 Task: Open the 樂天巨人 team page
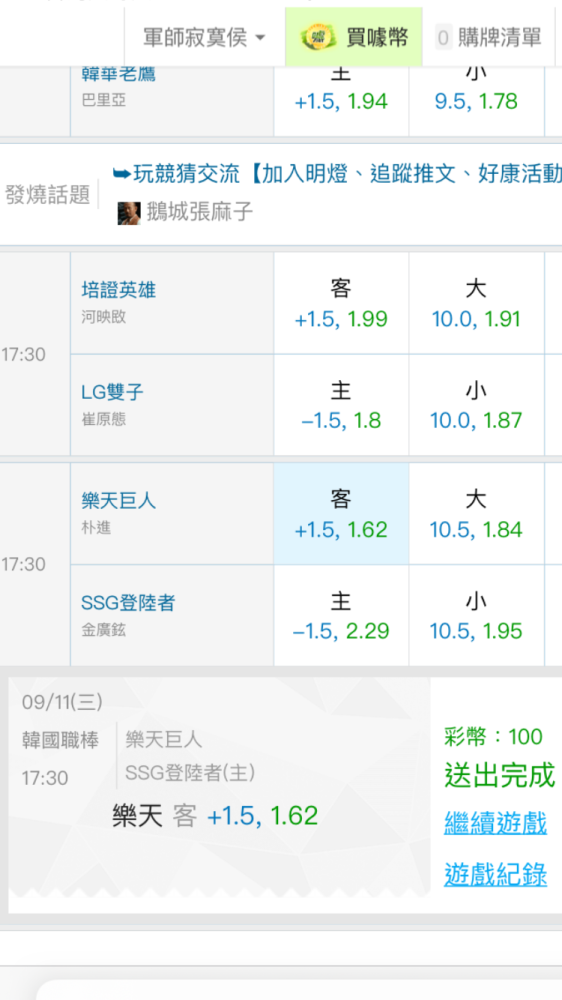click(119, 501)
